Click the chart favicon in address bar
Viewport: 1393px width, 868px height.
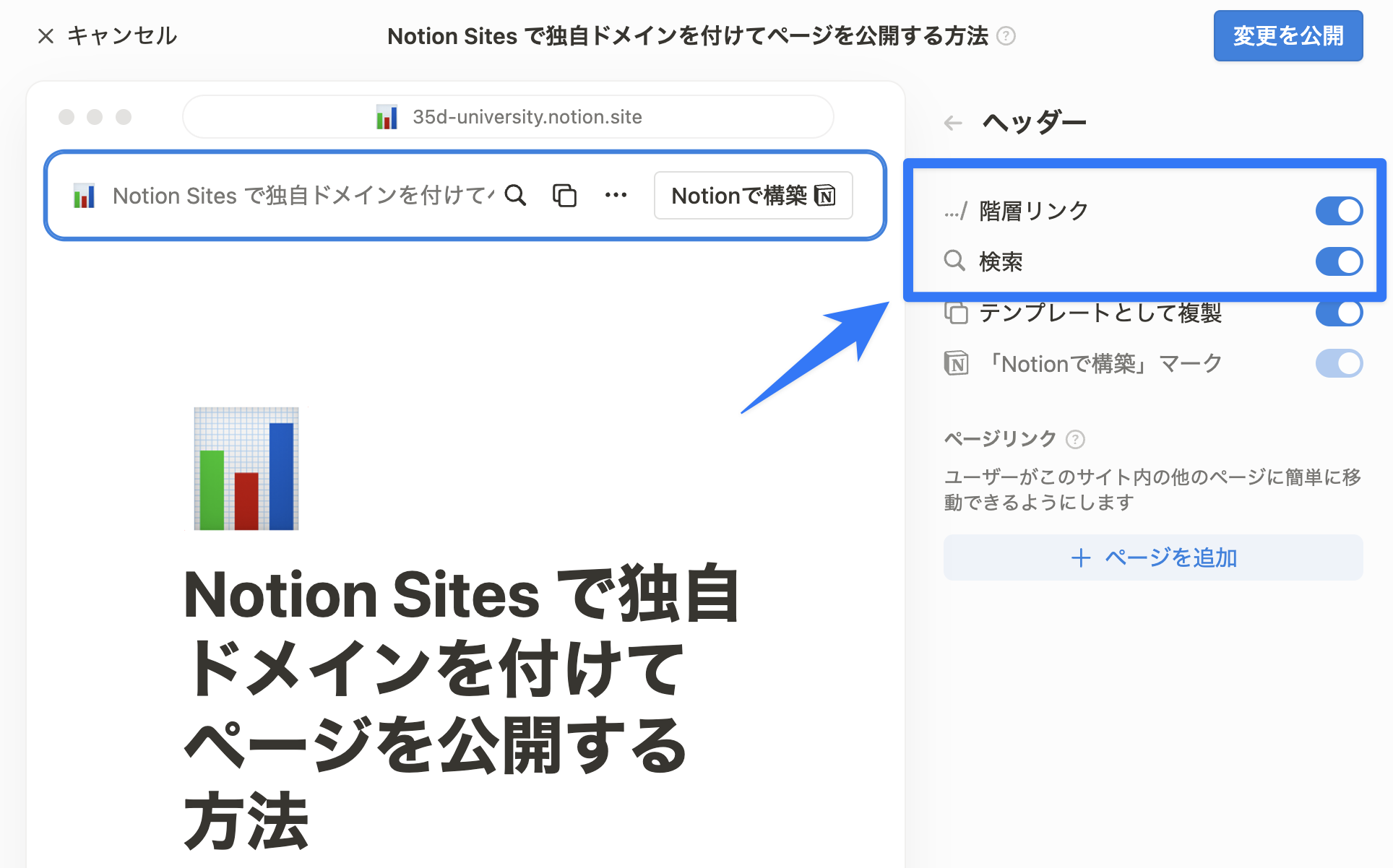click(x=387, y=117)
